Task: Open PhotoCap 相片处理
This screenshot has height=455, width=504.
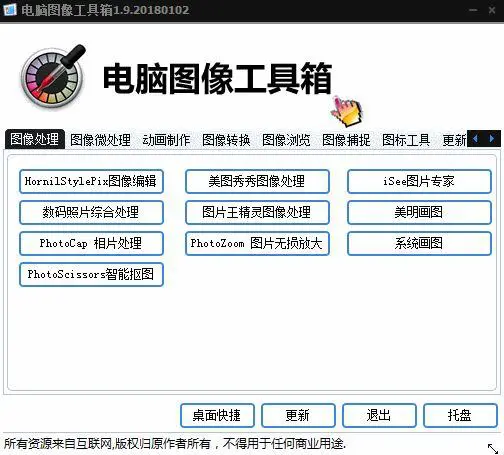Action: click(x=91, y=243)
